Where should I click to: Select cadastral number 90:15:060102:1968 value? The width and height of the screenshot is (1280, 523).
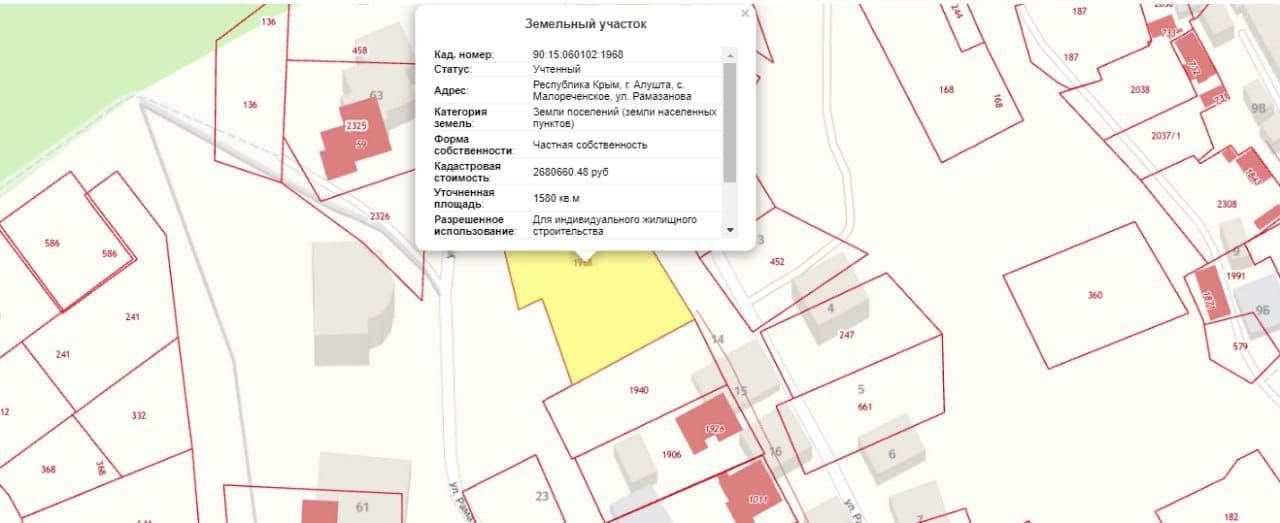tap(579, 54)
